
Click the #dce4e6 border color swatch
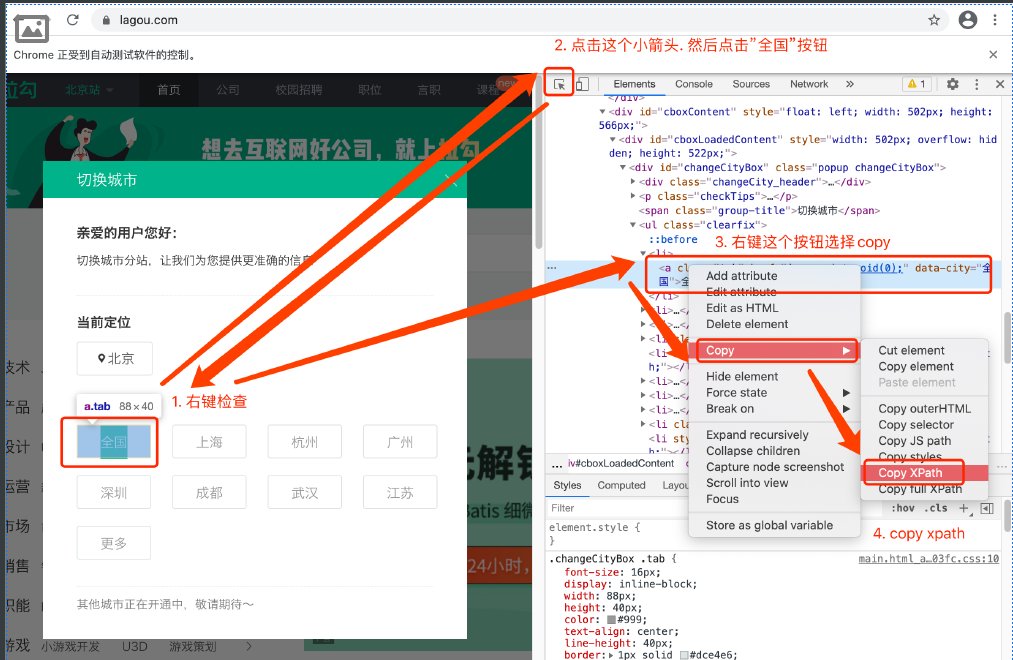[684, 655]
